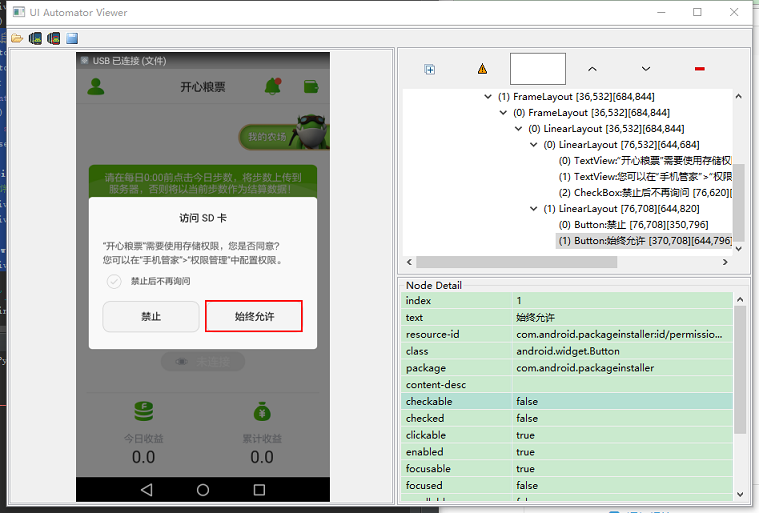The width and height of the screenshot is (759, 513).
Task: Select the (2) CheckBox 禁止后不再询问 tree row
Action: click(x=645, y=193)
